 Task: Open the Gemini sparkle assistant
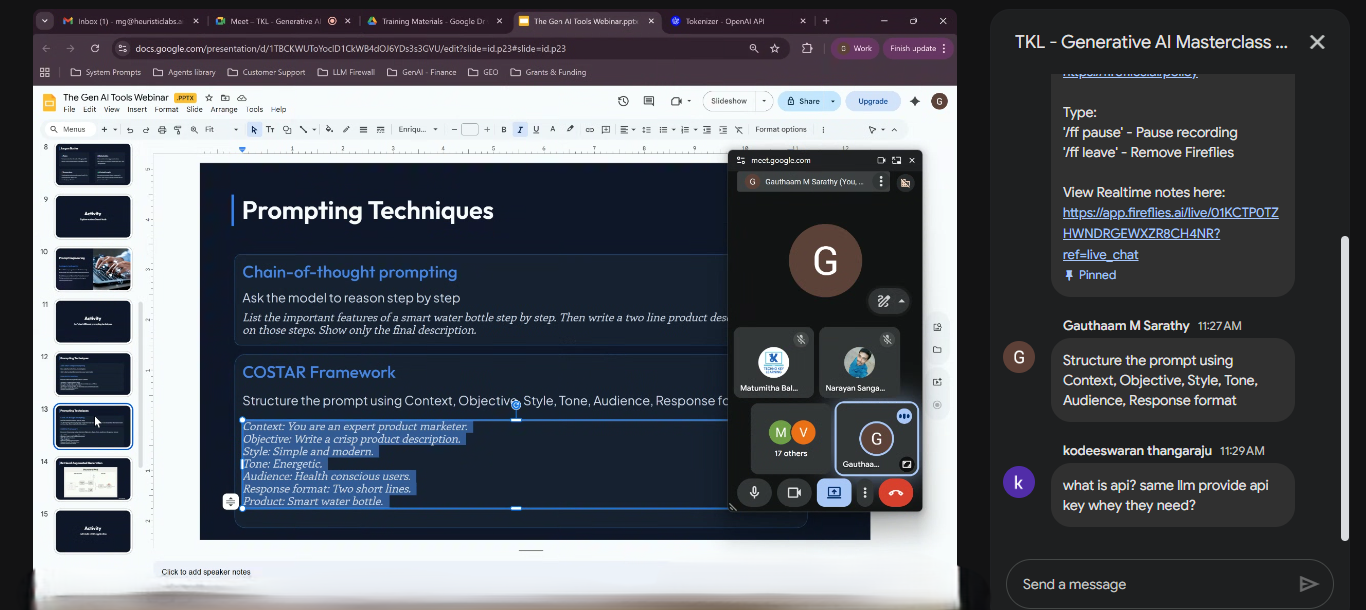pos(915,101)
